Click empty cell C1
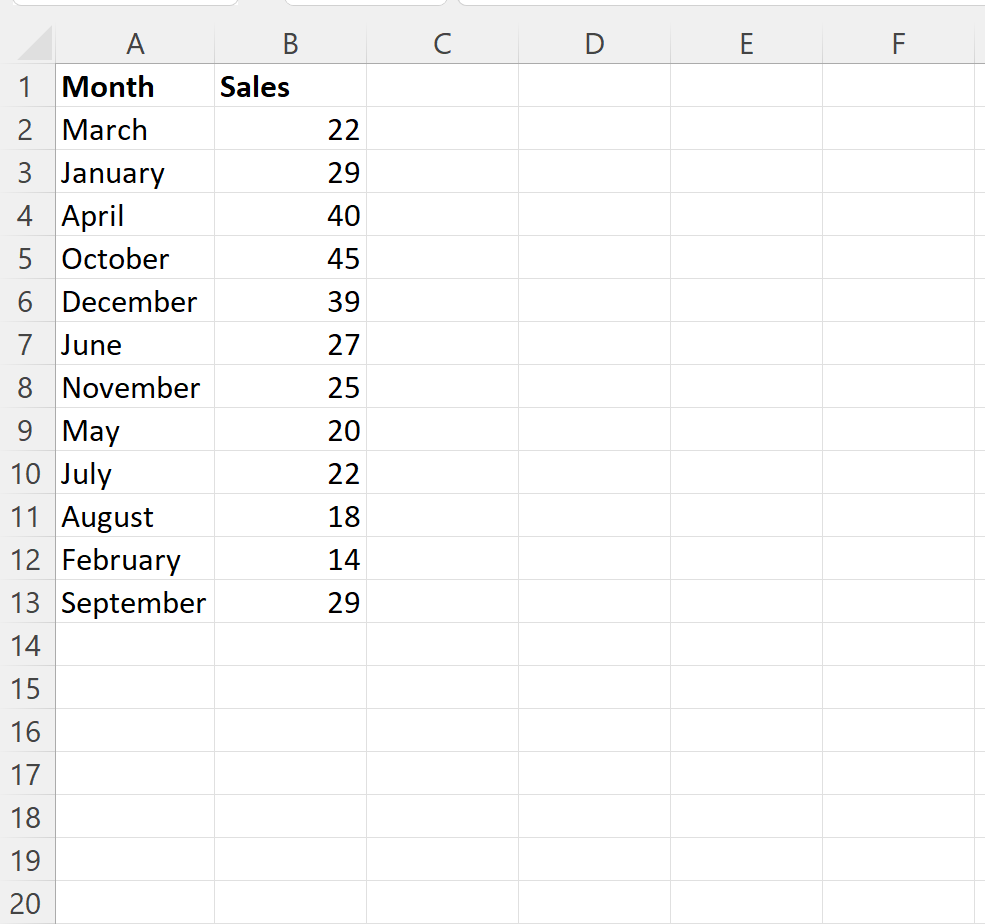Viewport: 985px width, 924px height. 442,85
